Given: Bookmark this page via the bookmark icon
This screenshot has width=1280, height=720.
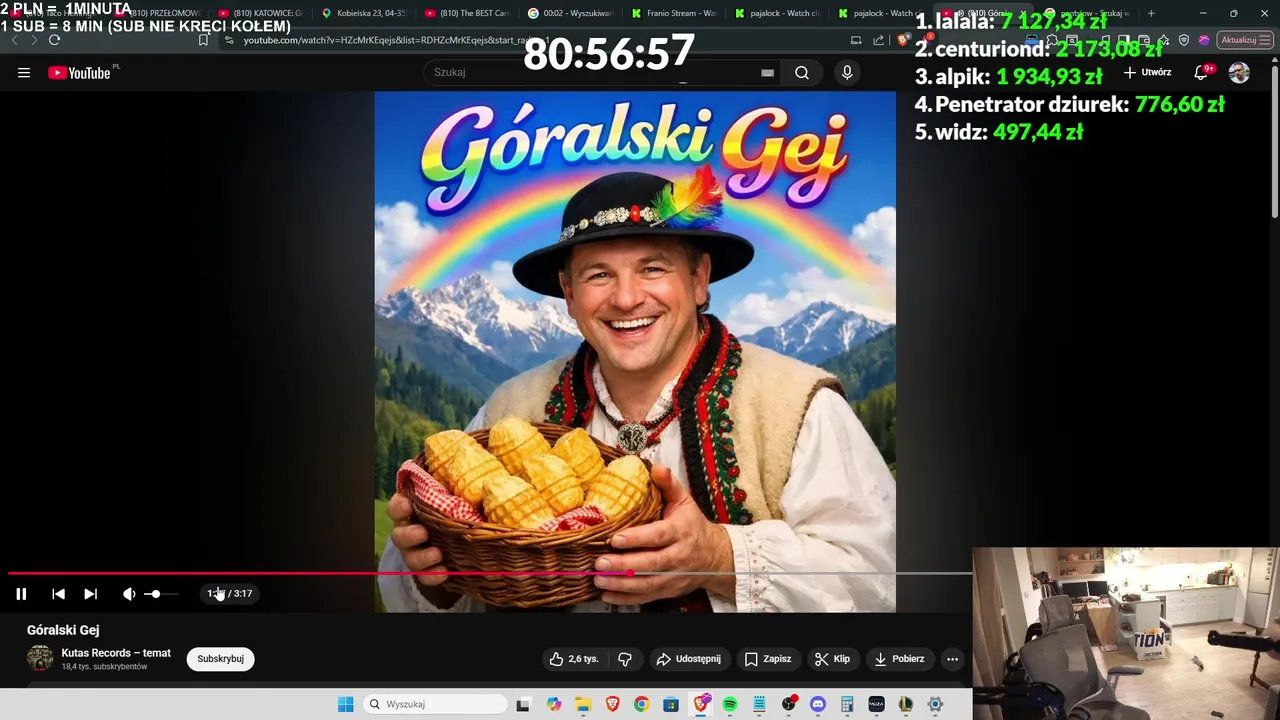Looking at the screenshot, I should pyautogui.click(x=203, y=40).
